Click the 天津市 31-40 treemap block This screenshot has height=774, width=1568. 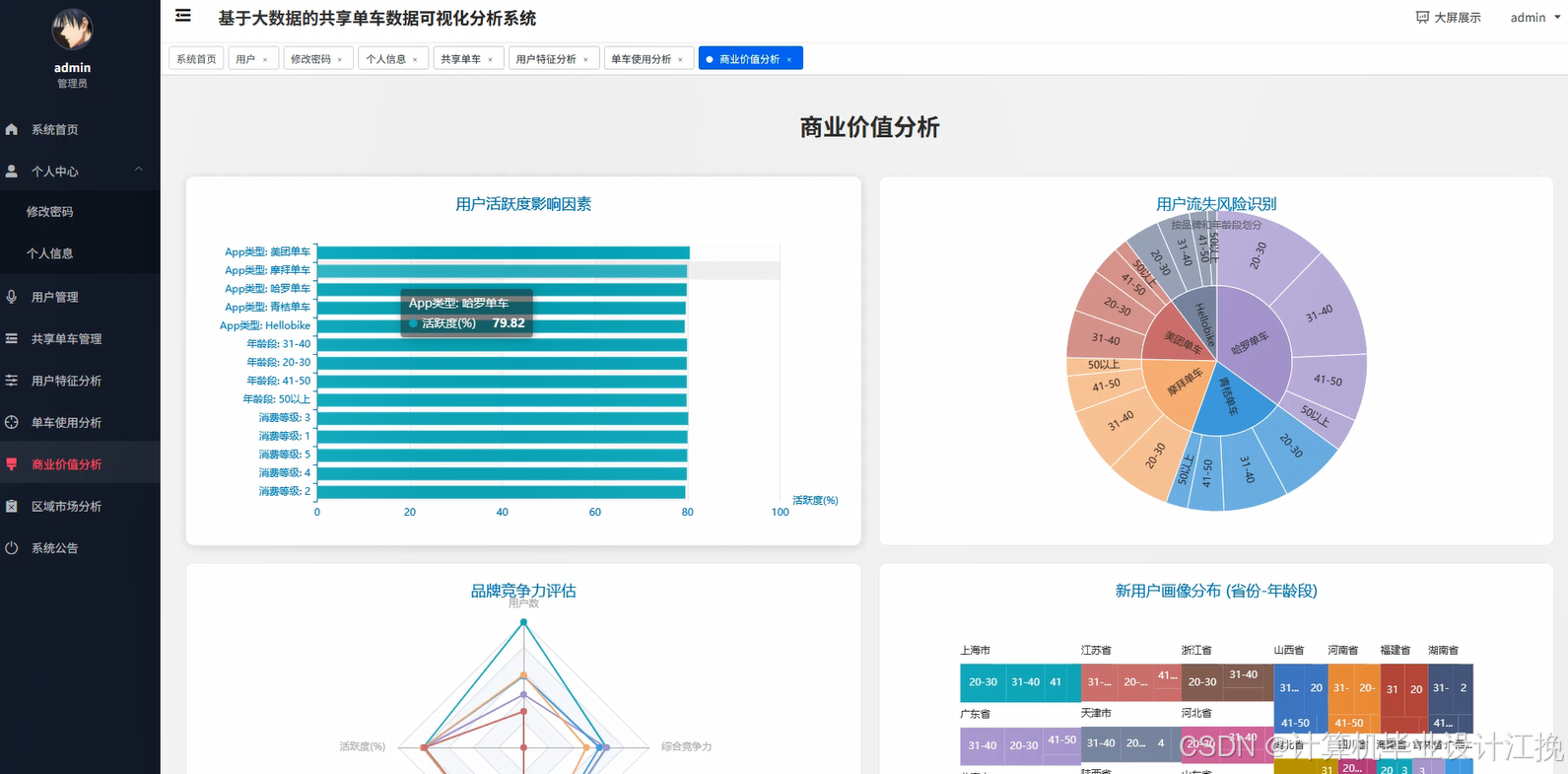tap(1101, 743)
